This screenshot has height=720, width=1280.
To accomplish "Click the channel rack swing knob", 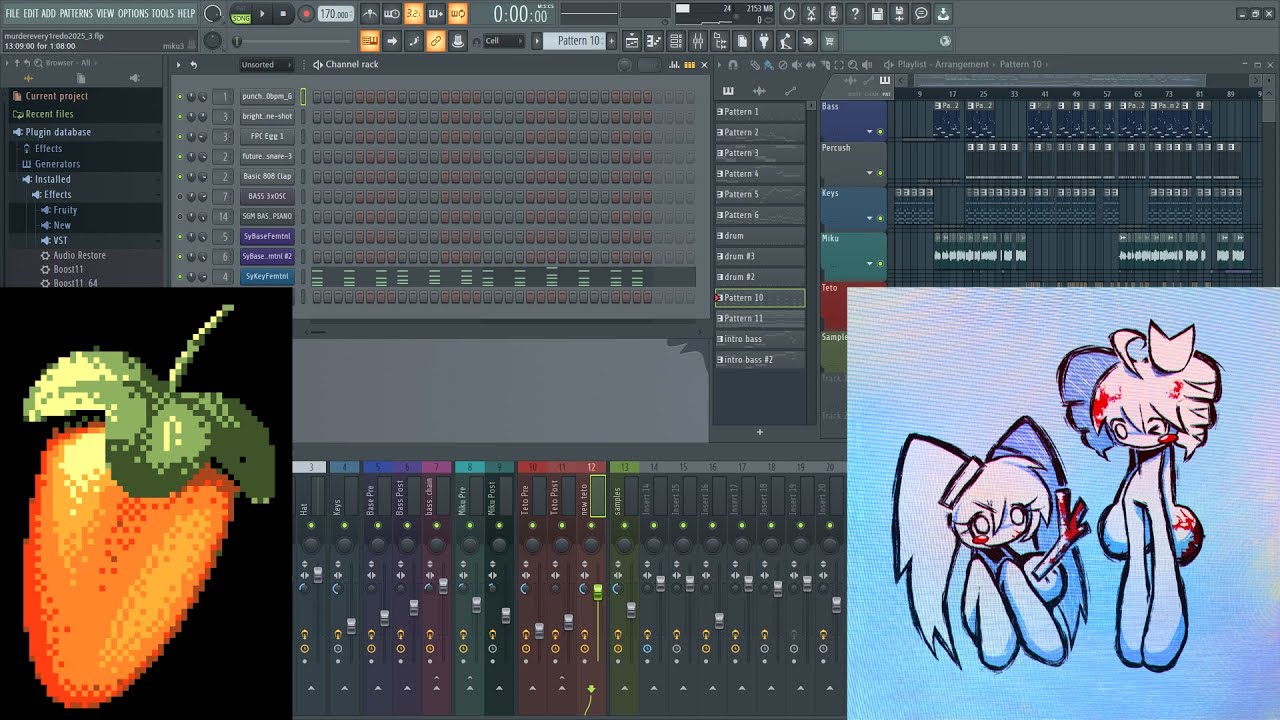I will click(x=625, y=65).
